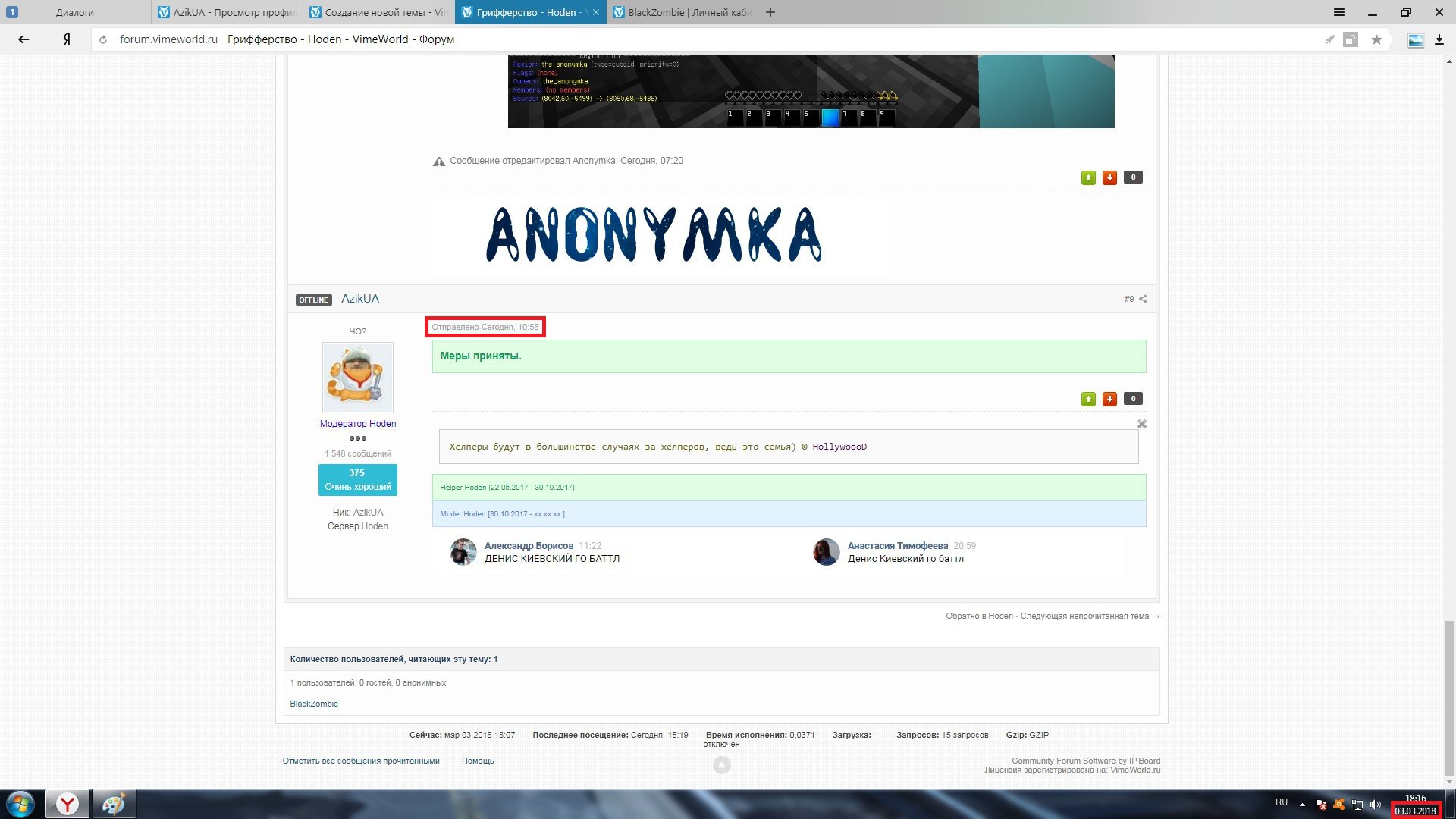Image resolution: width=1456 pixels, height=819 pixels.
Task: Open new browser tab plus button
Action: (770, 12)
